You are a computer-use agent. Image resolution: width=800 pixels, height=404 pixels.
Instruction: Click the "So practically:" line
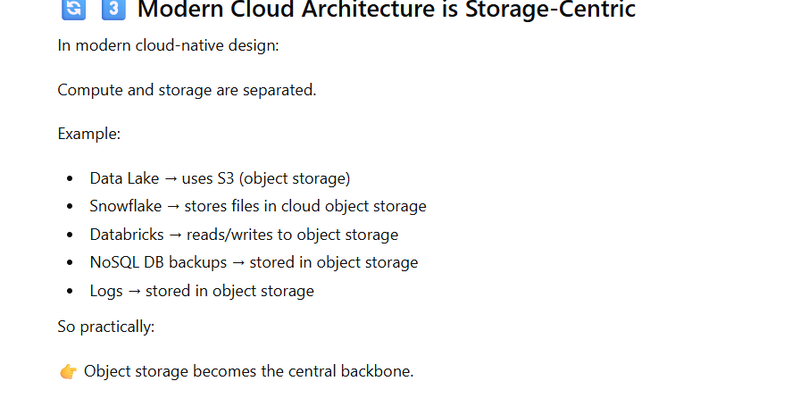pos(106,327)
